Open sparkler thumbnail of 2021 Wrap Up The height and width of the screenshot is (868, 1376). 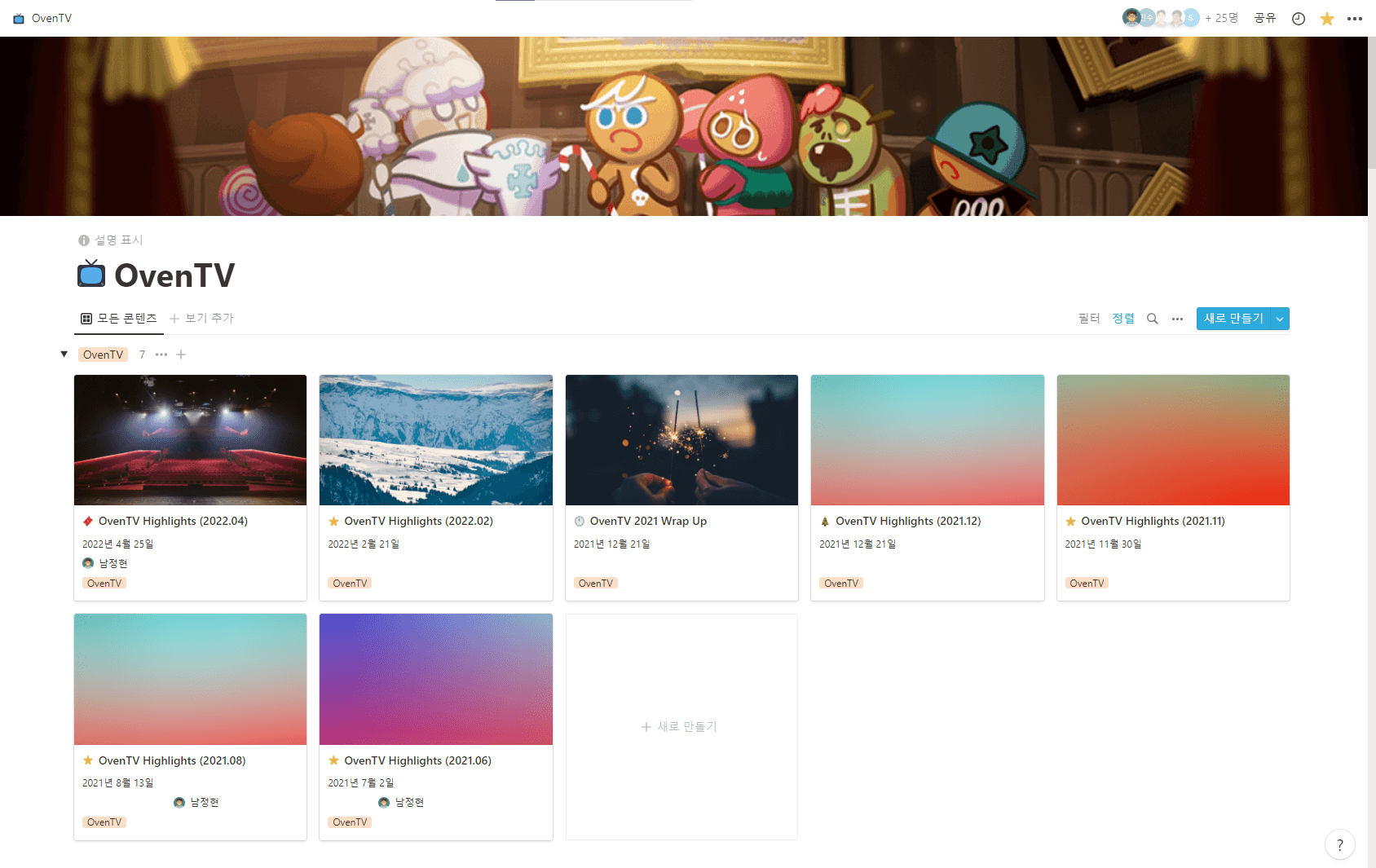[681, 440]
